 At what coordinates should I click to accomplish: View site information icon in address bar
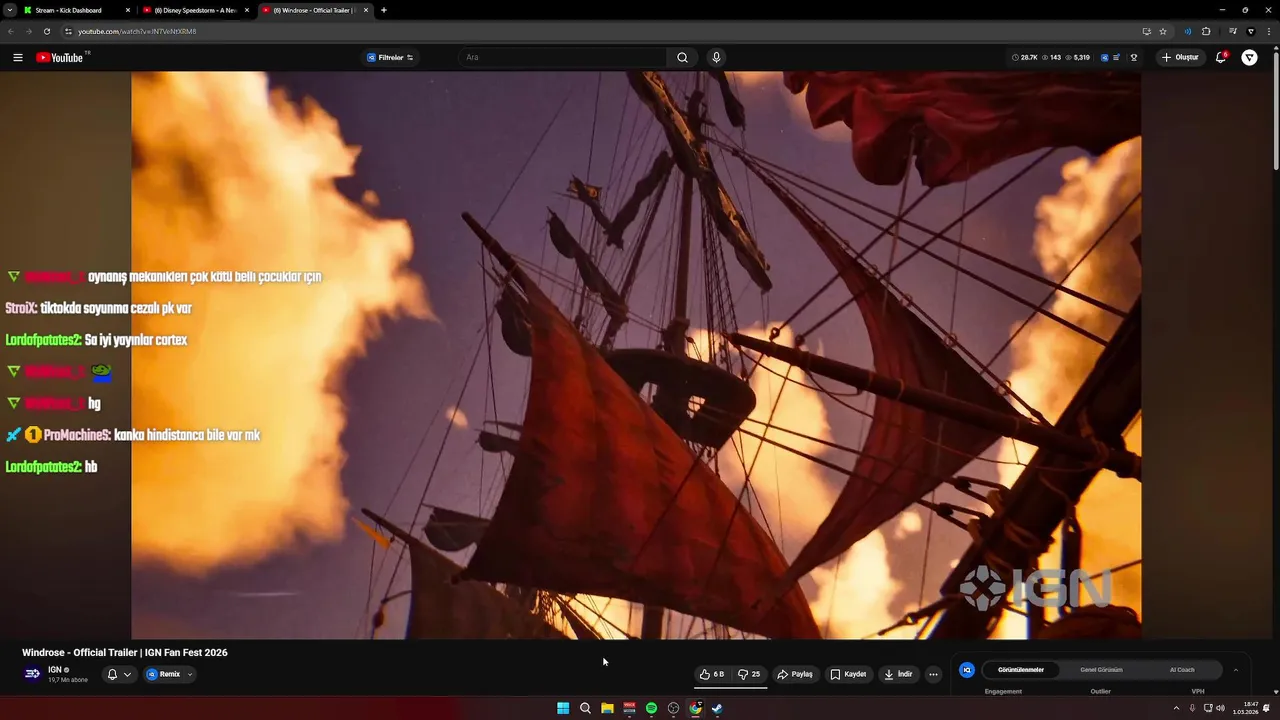(x=68, y=31)
